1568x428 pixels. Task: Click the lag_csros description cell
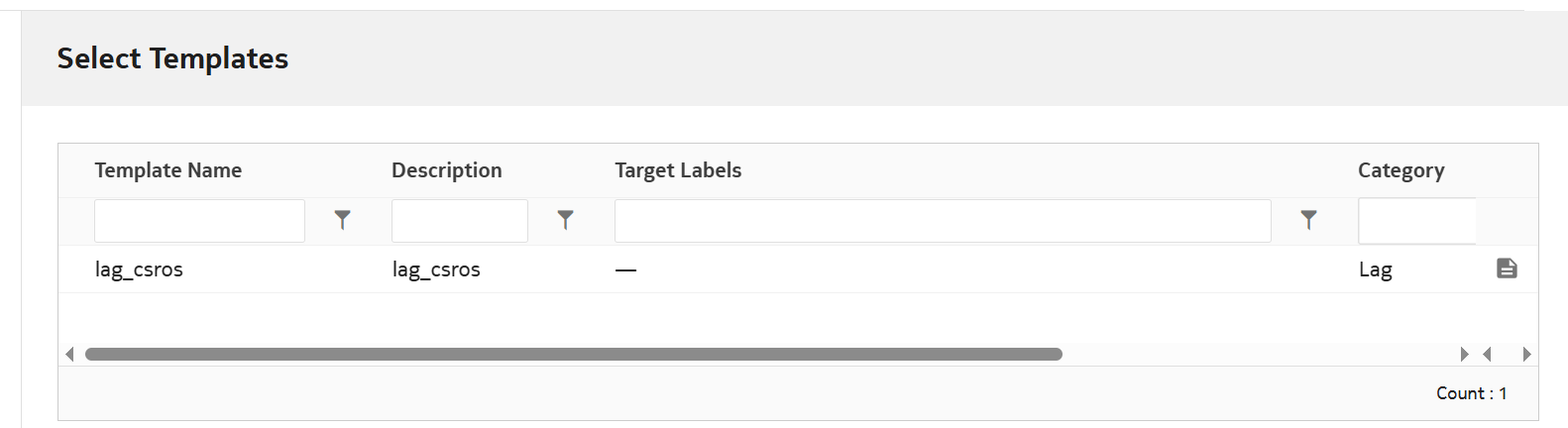coord(436,269)
